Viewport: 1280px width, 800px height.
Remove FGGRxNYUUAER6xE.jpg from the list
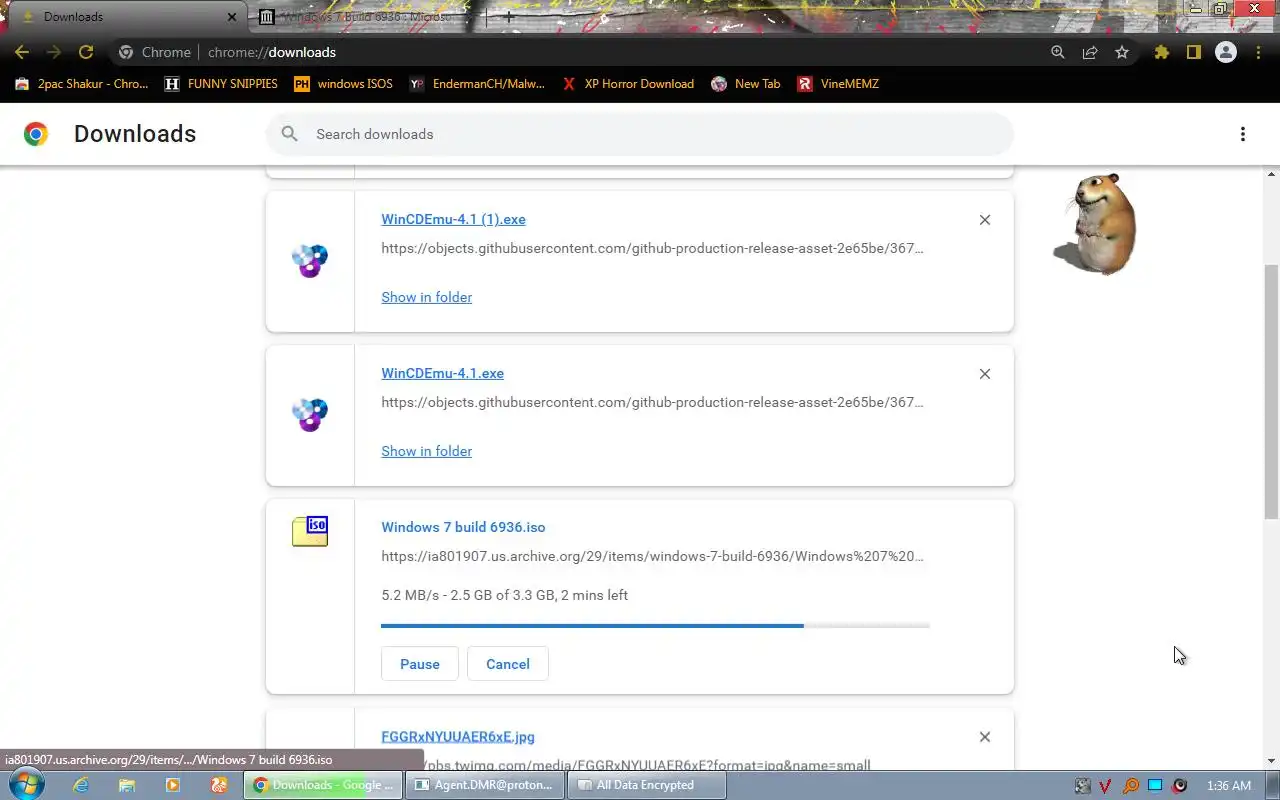985,737
